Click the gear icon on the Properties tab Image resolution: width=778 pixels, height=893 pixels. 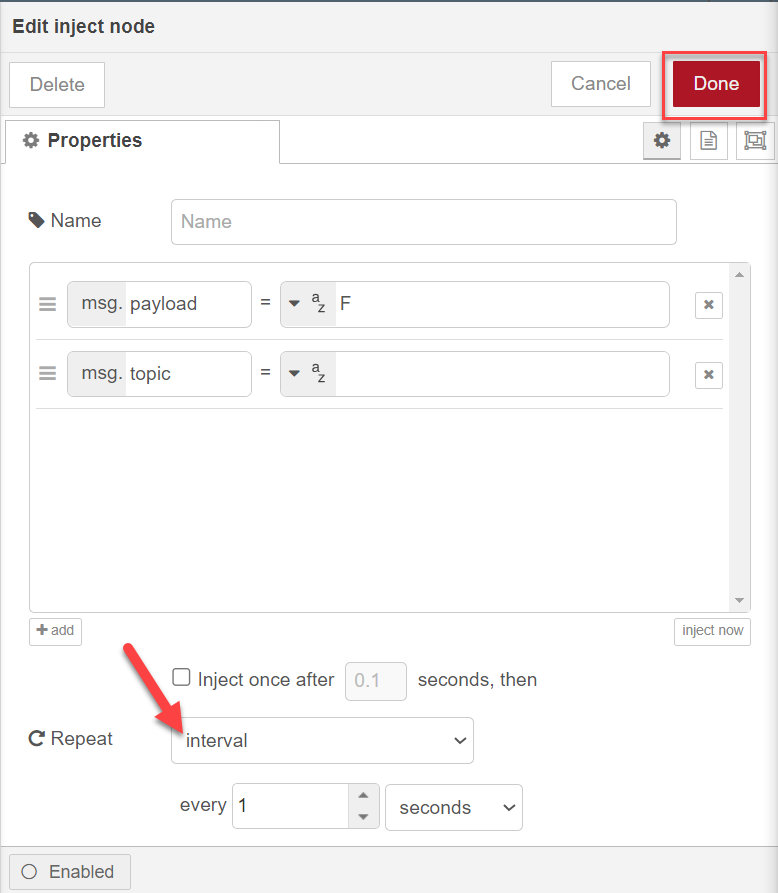[x=30, y=140]
